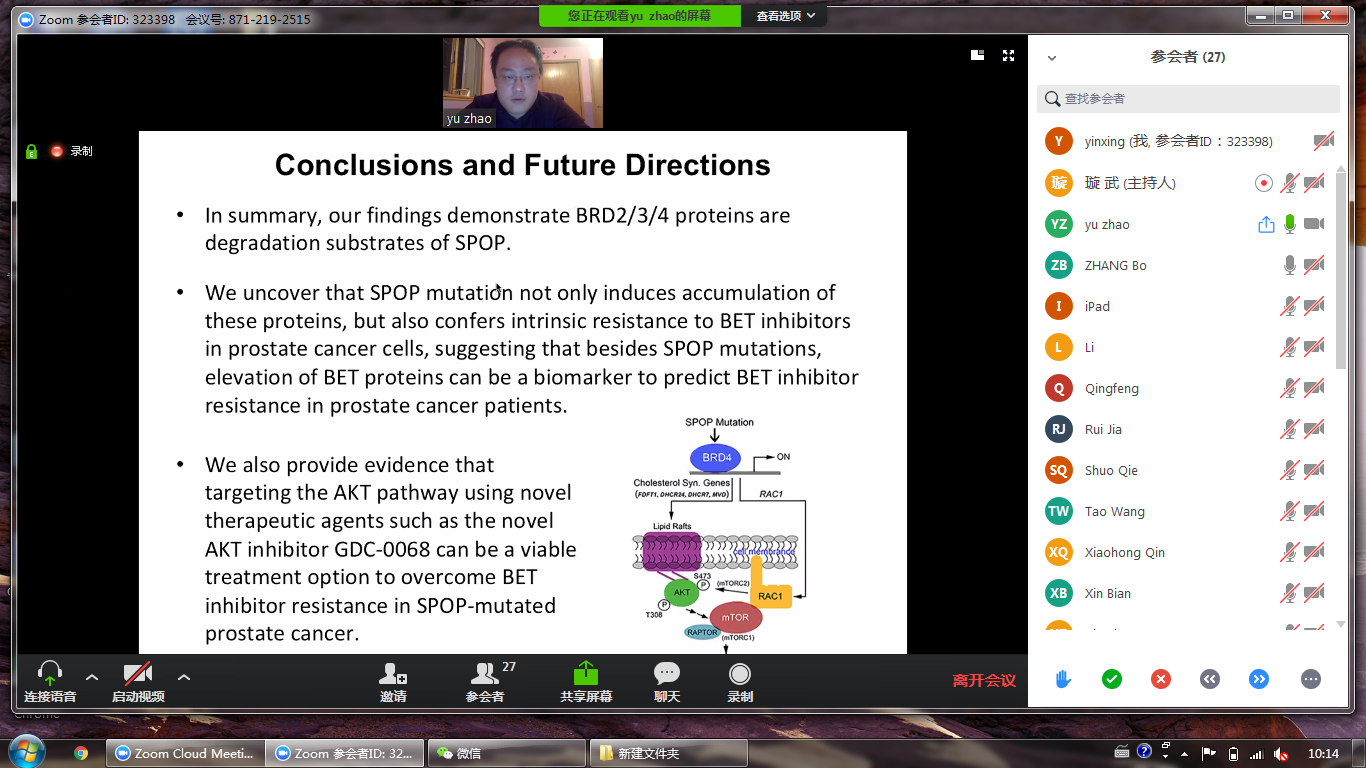Enter full screen mode in meeting view
Image resolution: width=1366 pixels, height=768 pixels.
click(x=1008, y=56)
